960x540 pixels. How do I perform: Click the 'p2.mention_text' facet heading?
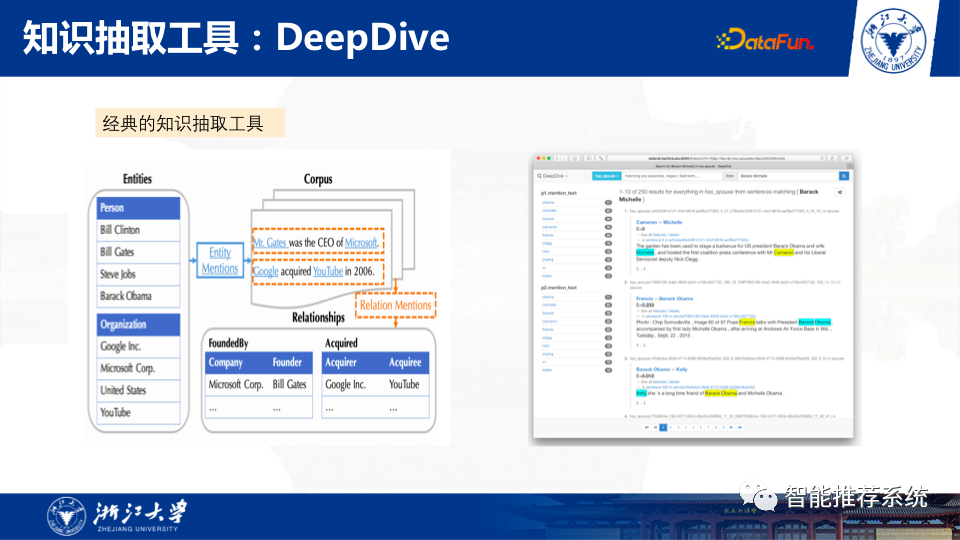(559, 288)
